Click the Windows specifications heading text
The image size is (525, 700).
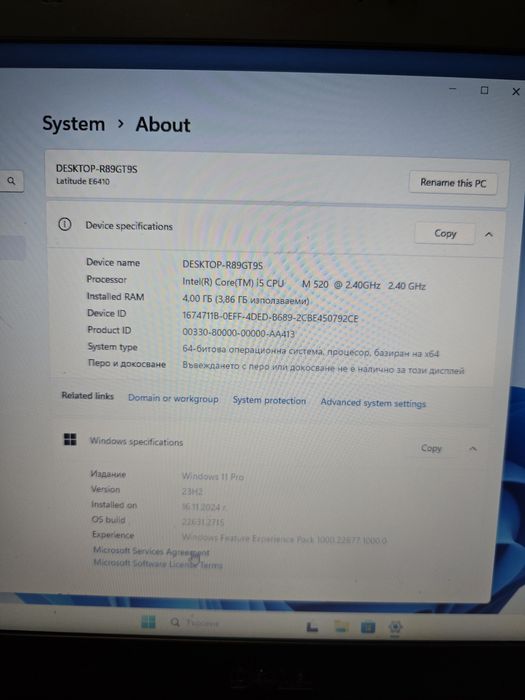(x=136, y=442)
